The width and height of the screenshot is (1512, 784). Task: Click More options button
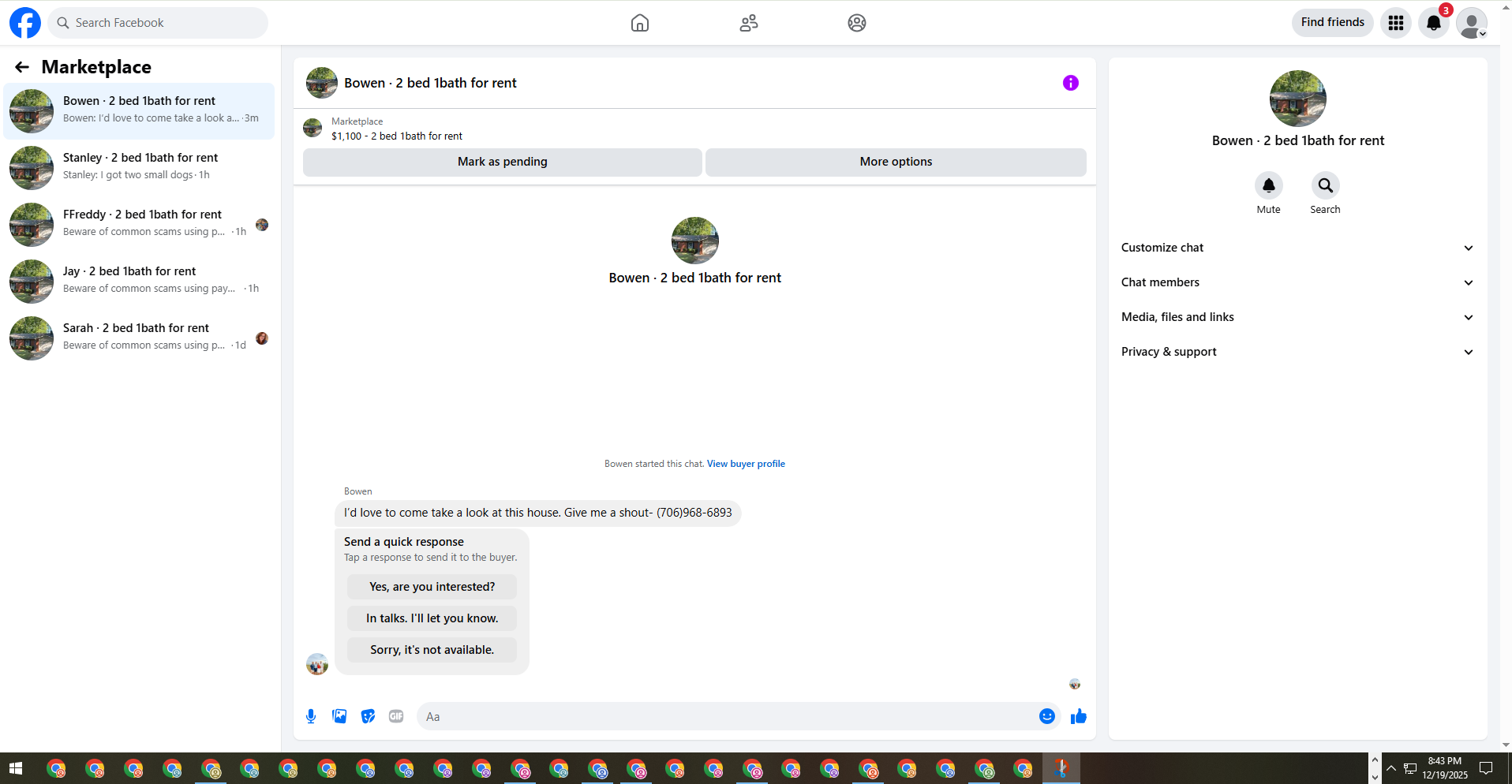point(896,162)
